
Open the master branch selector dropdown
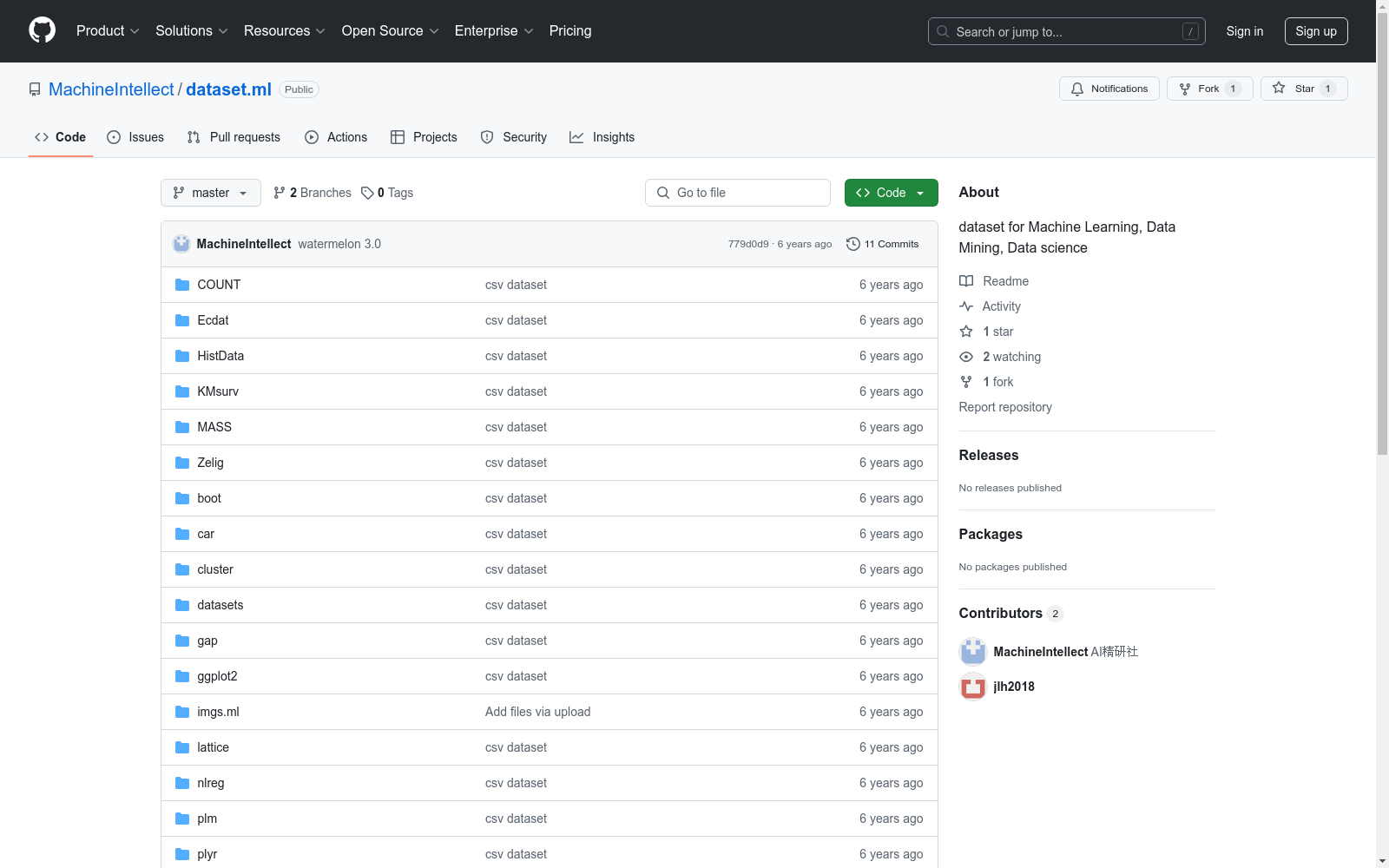211,193
